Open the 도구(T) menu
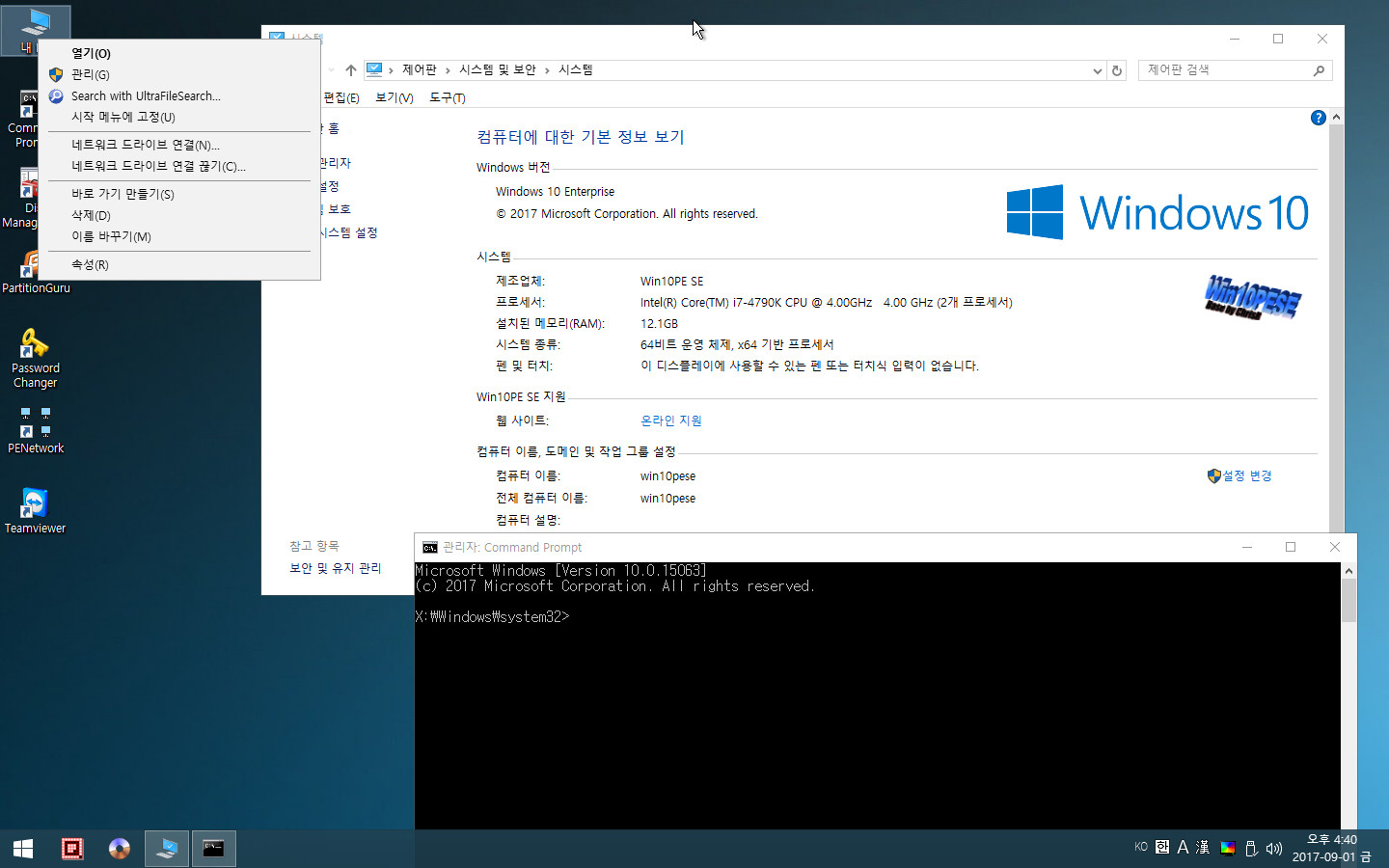The image size is (1389, 868). click(448, 98)
